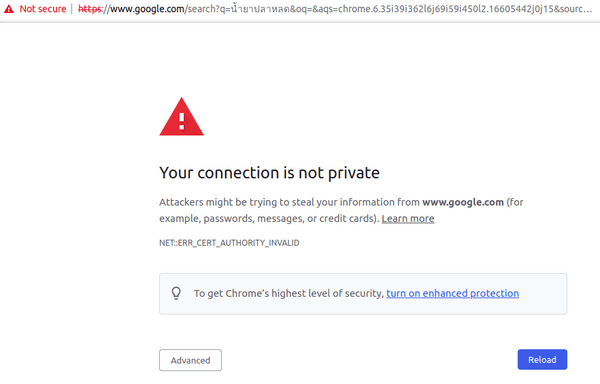The width and height of the screenshot is (600, 384).
Task: Click www.google.com domain in address bar
Action: 147,9
